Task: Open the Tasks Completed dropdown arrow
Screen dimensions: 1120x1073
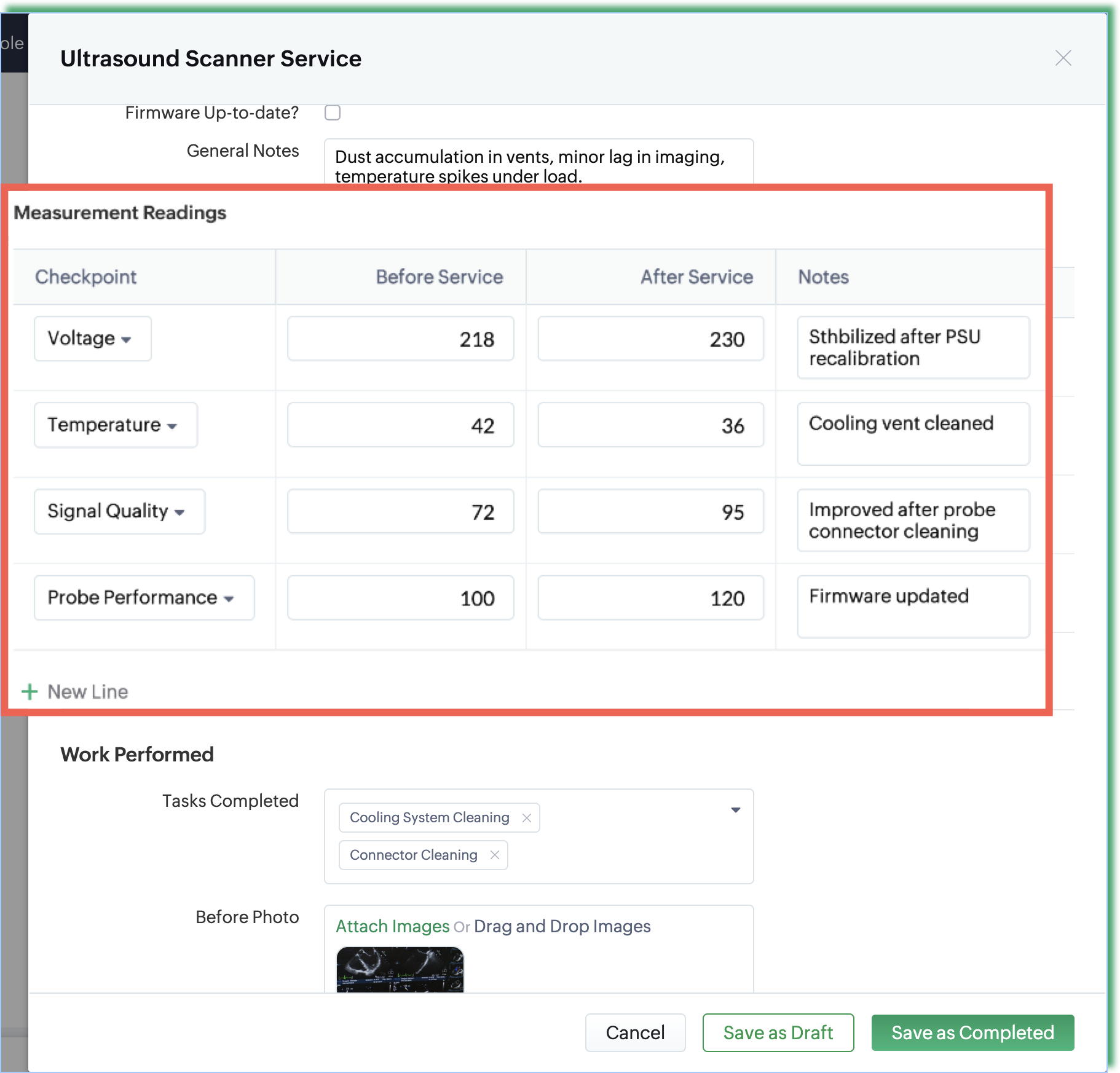Action: click(735, 810)
